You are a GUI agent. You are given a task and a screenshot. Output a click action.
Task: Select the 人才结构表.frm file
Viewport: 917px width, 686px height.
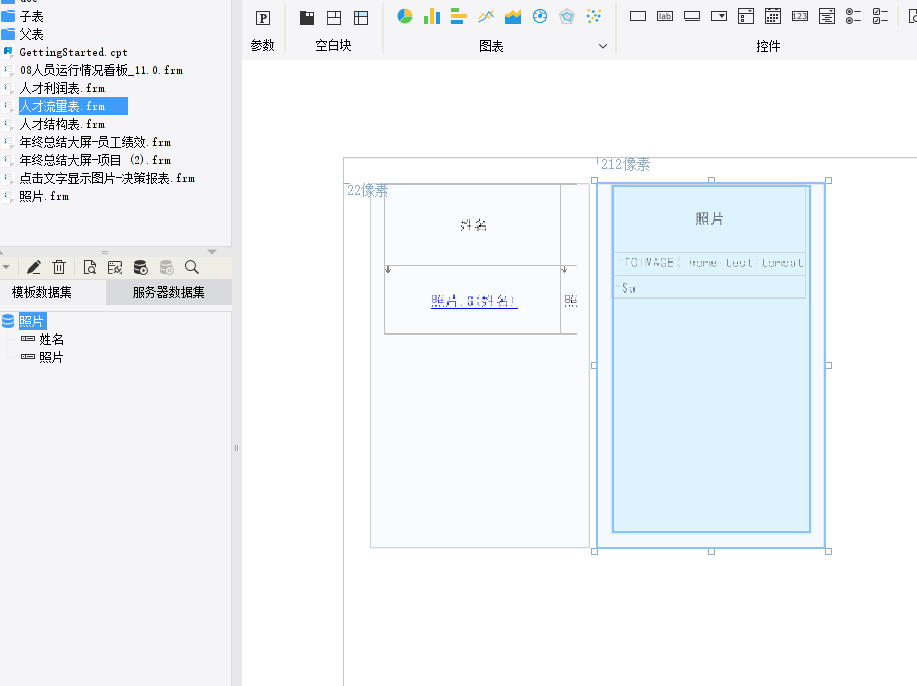click(62, 125)
